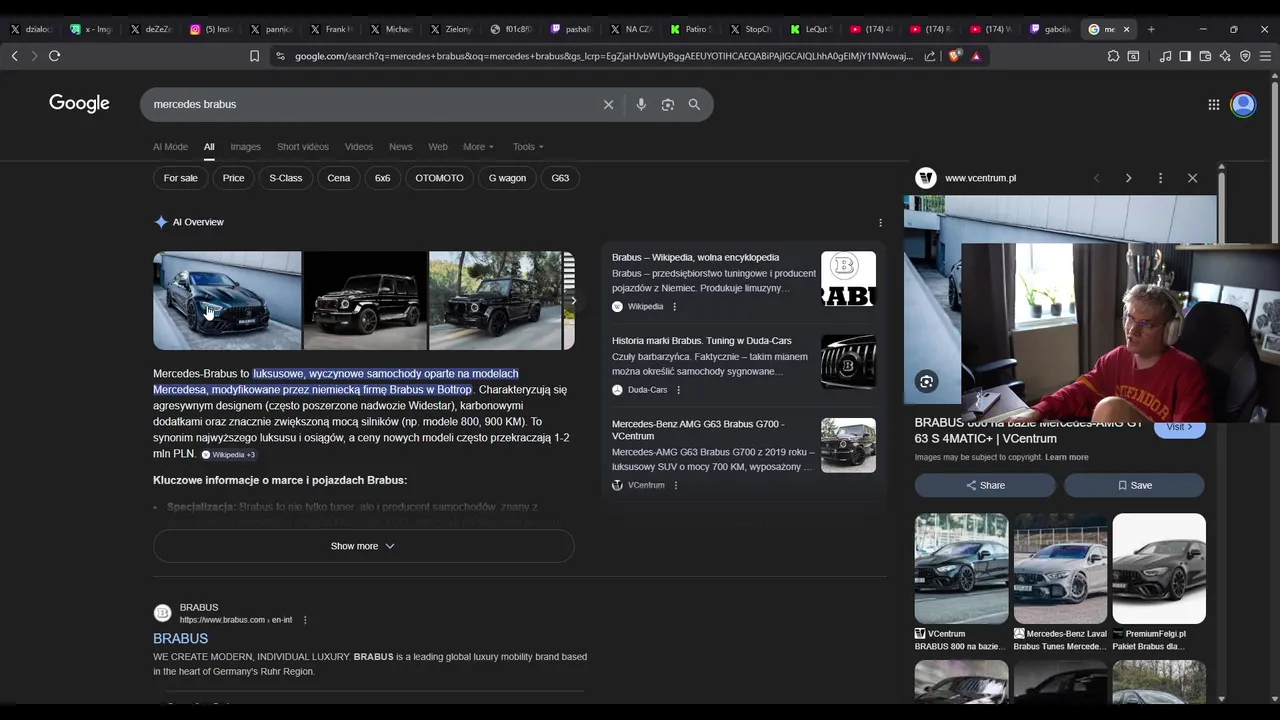
Task: Go to the Google homepage logo
Action: [79, 103]
